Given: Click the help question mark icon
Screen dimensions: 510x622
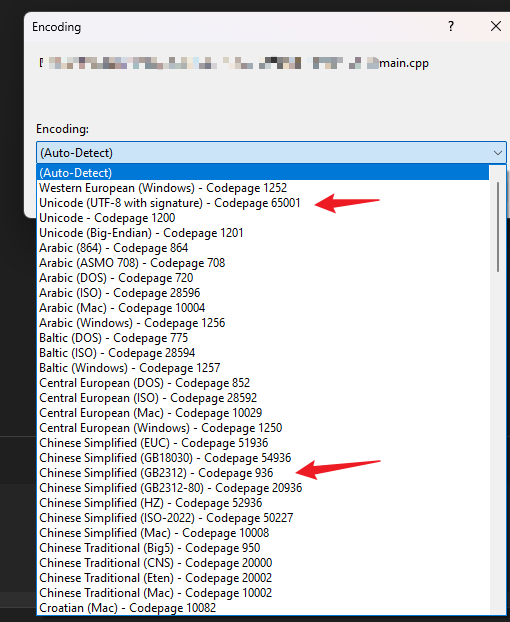Looking at the screenshot, I should [451, 26].
